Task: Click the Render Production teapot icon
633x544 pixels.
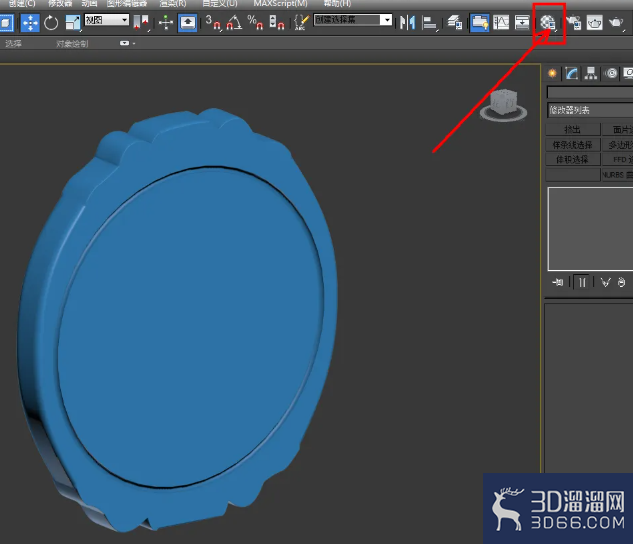Action: click(x=616, y=23)
